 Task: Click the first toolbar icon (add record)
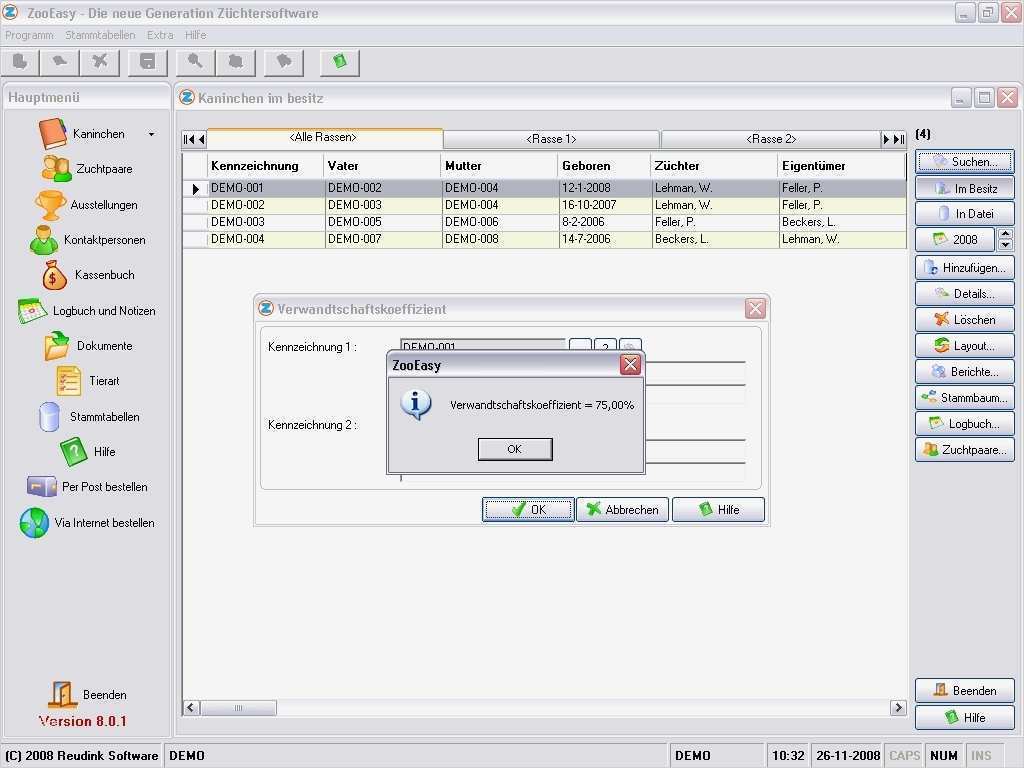20,63
